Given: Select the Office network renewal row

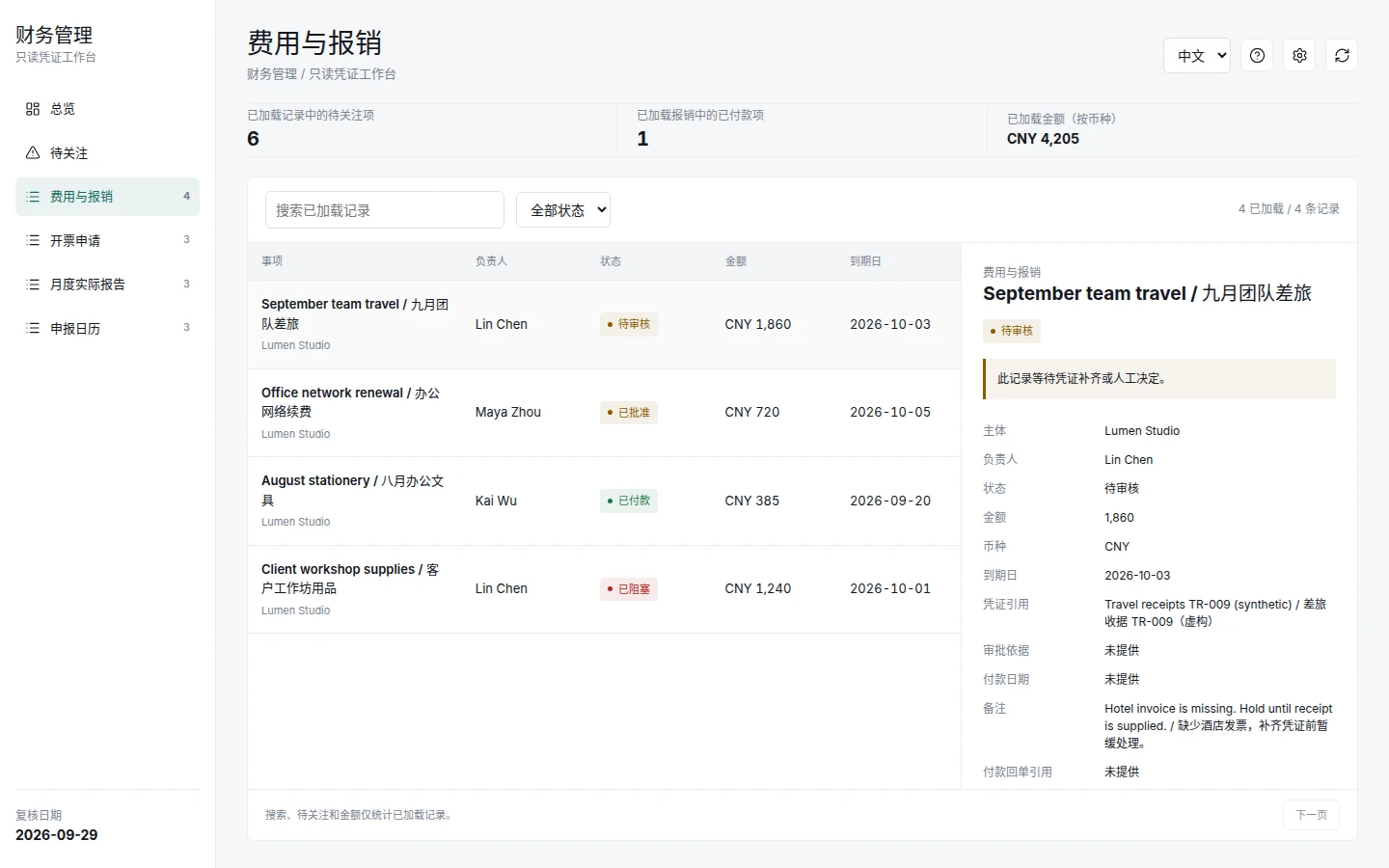Looking at the screenshot, I should 605,413.
